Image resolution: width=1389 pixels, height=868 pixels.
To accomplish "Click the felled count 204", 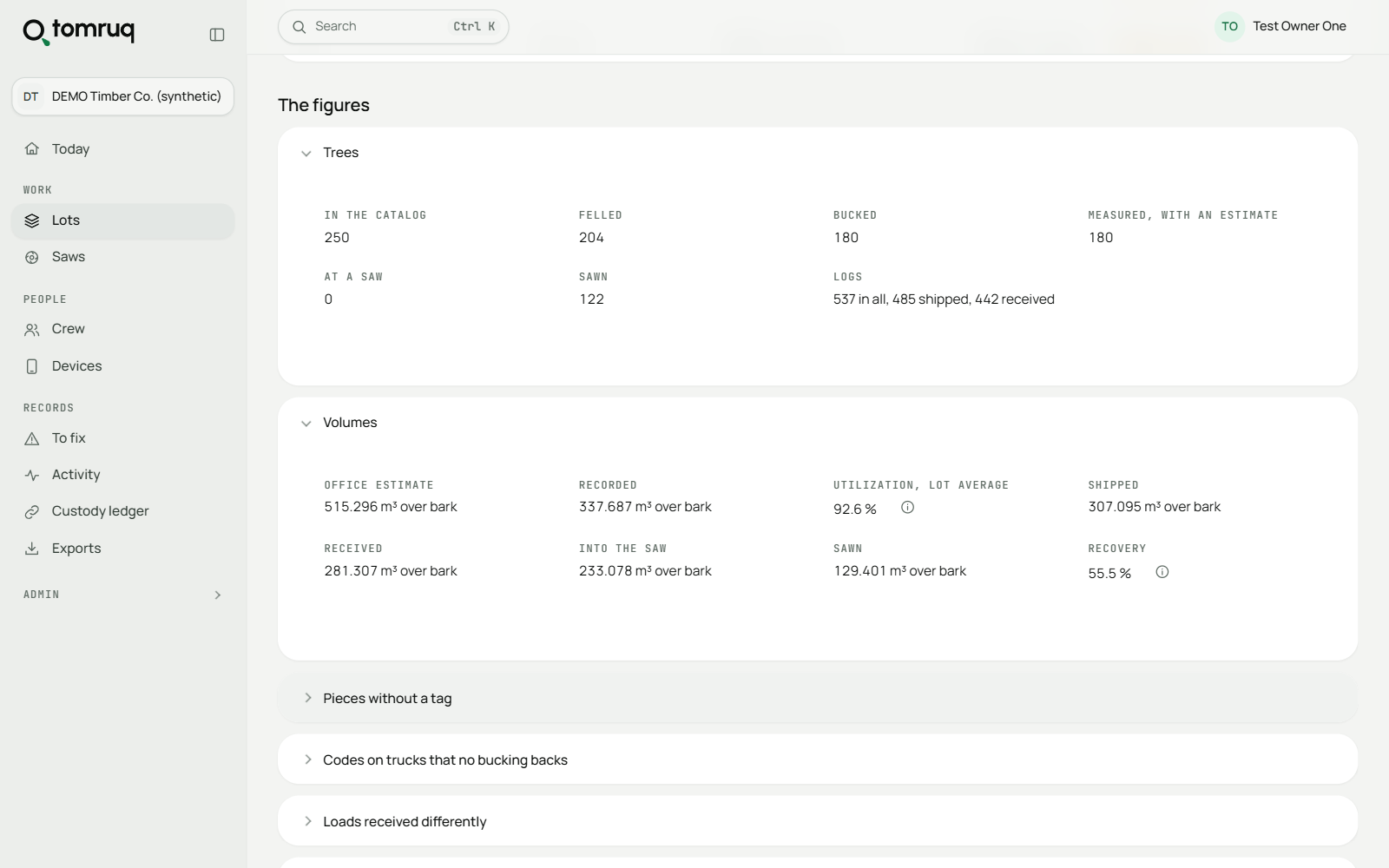I will click(591, 238).
